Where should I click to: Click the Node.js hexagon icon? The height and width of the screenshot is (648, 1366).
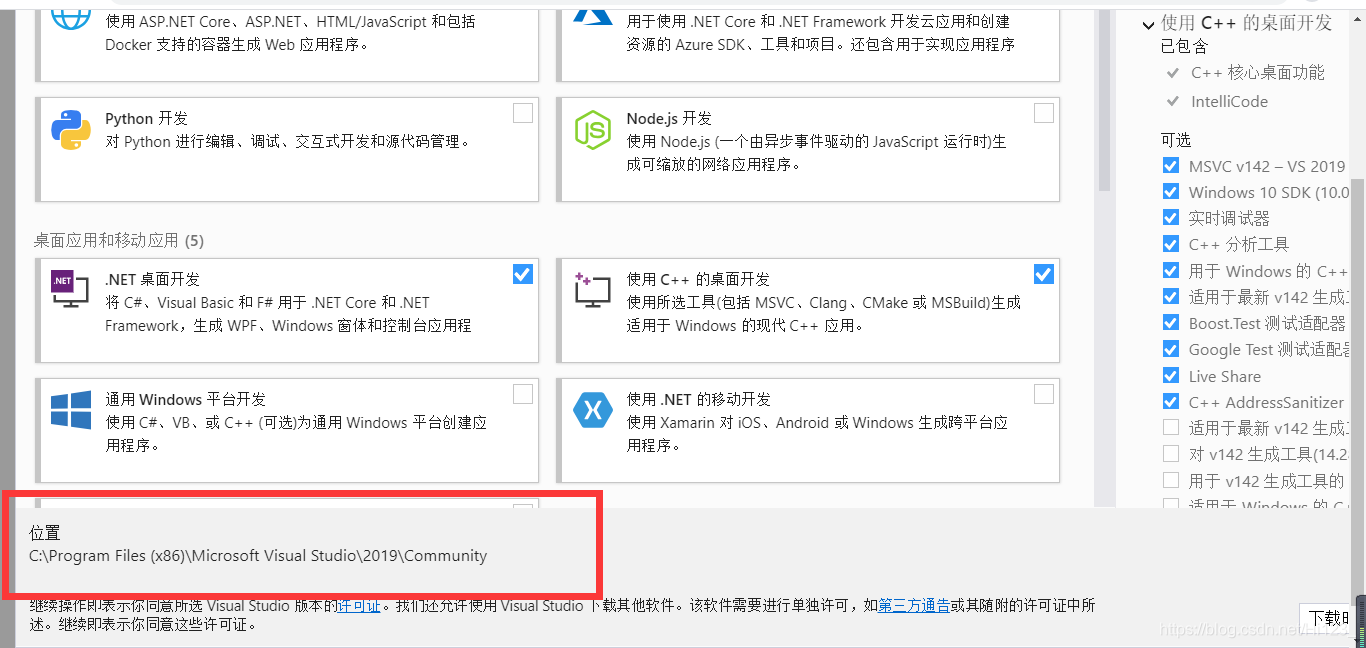[592, 130]
